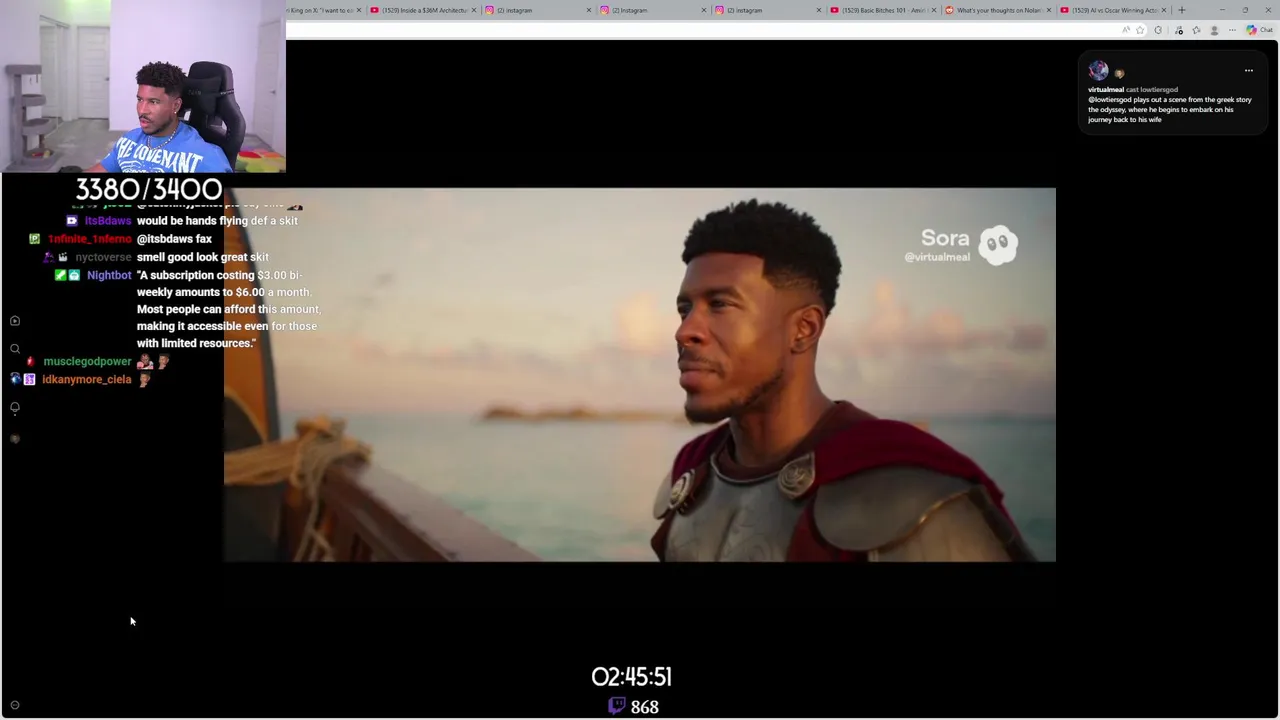This screenshot has width=1280, height=720.
Task: Close the 'Inside a $36M Architecture' tab
Action: coord(475,10)
